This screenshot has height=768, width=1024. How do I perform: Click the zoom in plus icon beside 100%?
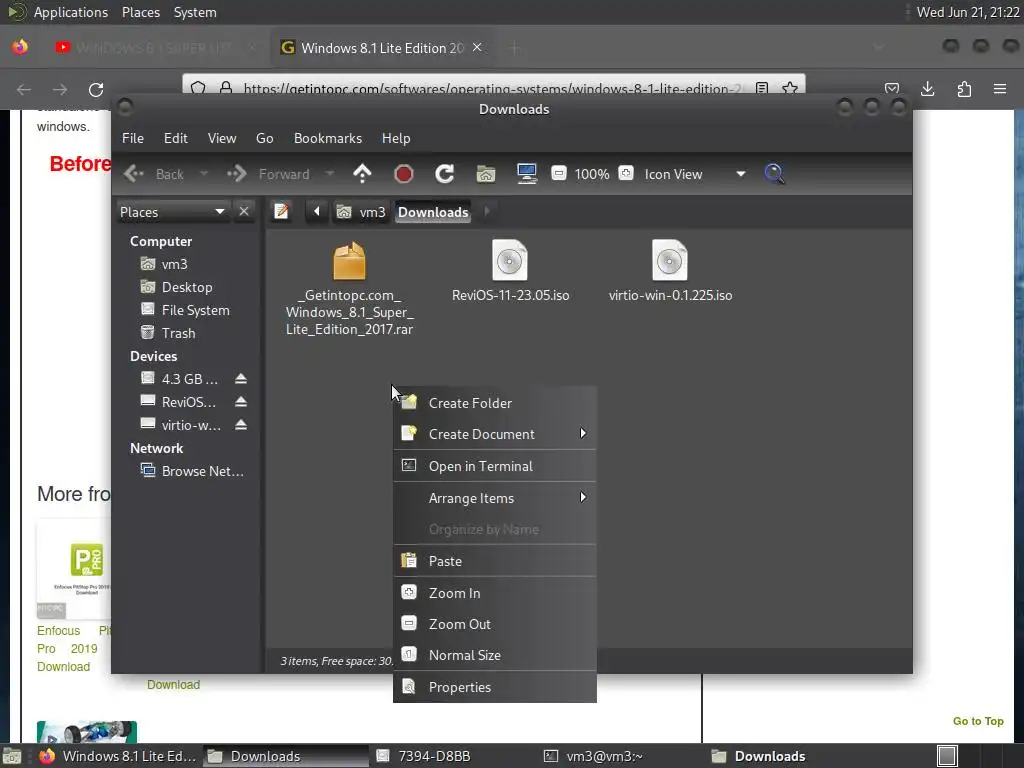(x=626, y=174)
